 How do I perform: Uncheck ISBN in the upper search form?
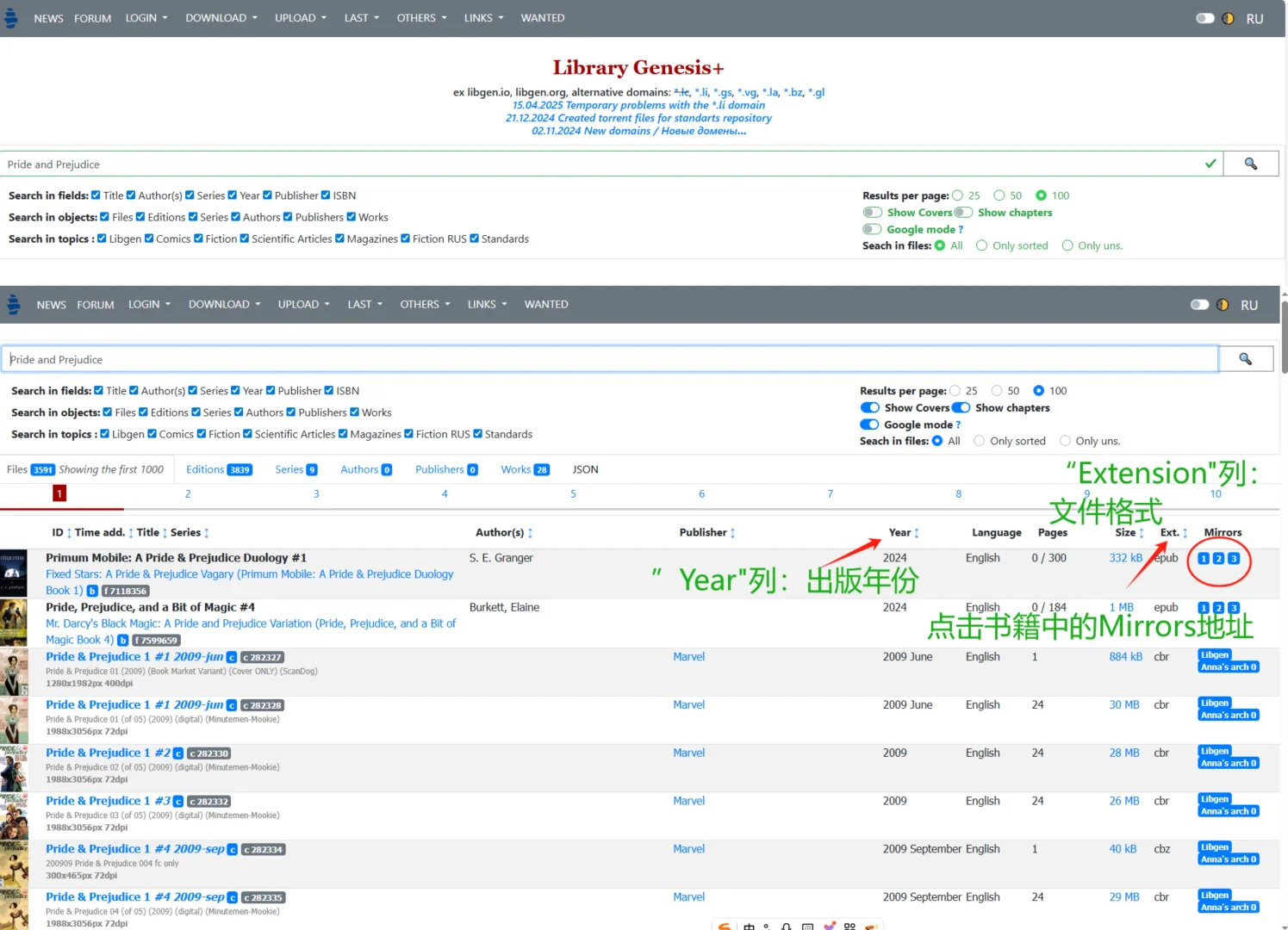326,195
